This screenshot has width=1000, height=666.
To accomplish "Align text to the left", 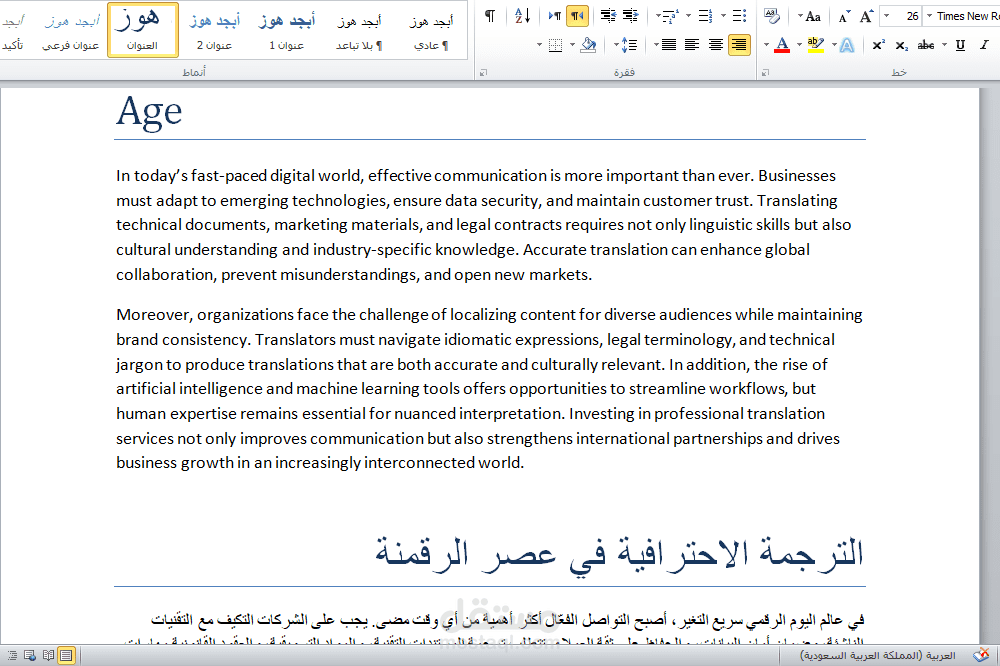I will [692, 45].
